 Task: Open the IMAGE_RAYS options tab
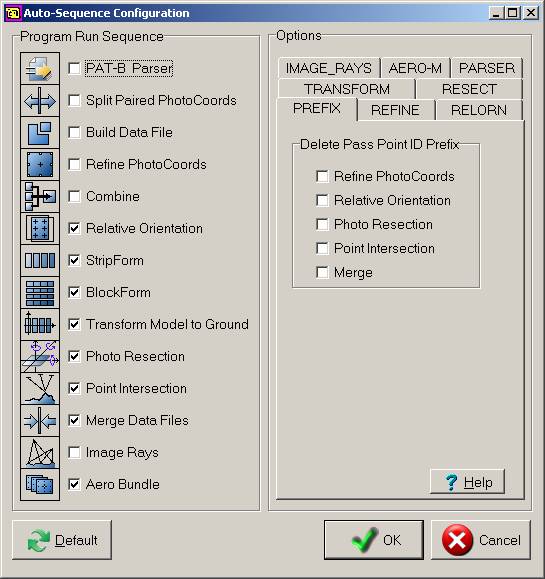coord(329,68)
